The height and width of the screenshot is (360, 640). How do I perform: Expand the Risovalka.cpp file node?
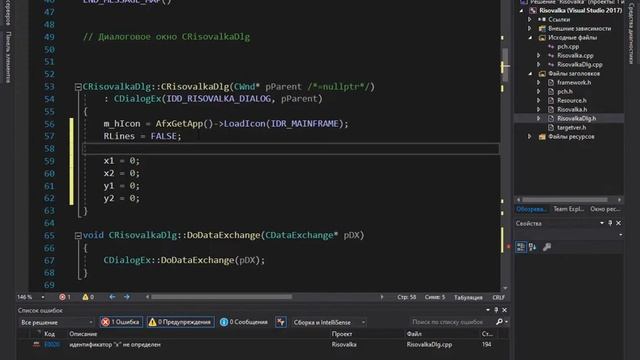pos(538,56)
